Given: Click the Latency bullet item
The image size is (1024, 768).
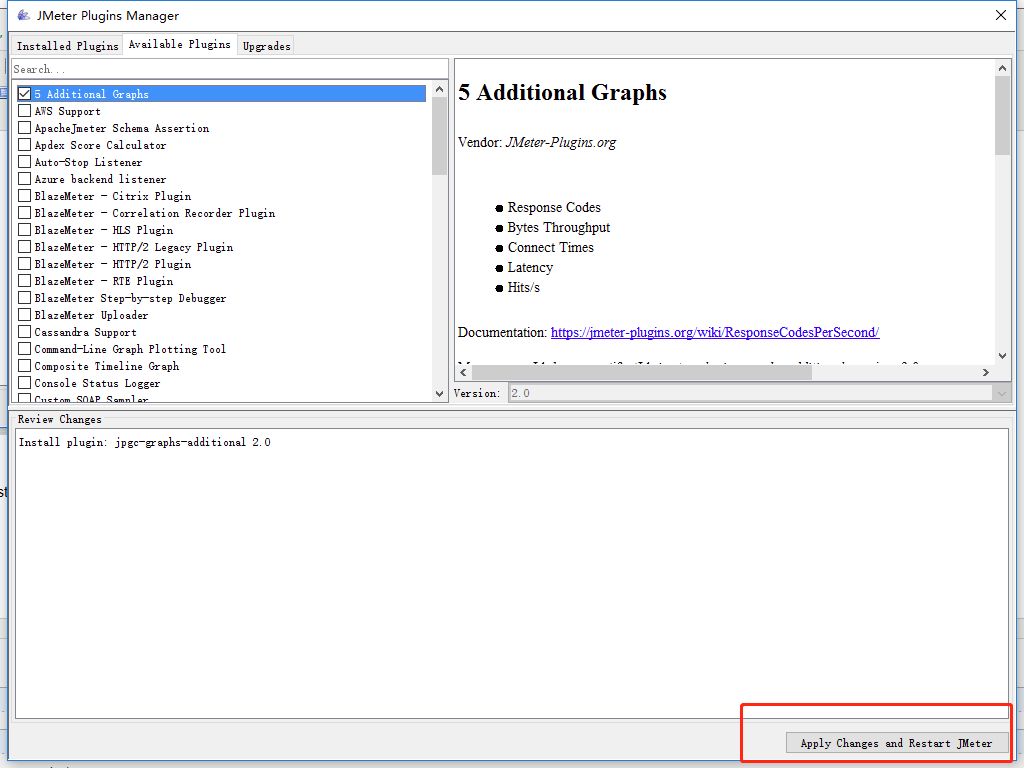Looking at the screenshot, I should point(530,268).
